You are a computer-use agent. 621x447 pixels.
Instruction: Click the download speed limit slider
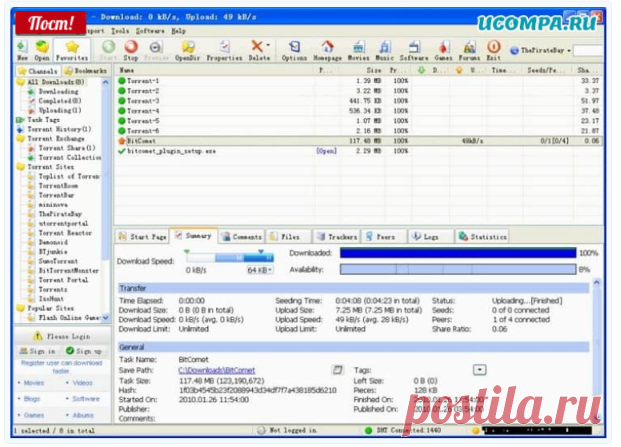coord(230,257)
